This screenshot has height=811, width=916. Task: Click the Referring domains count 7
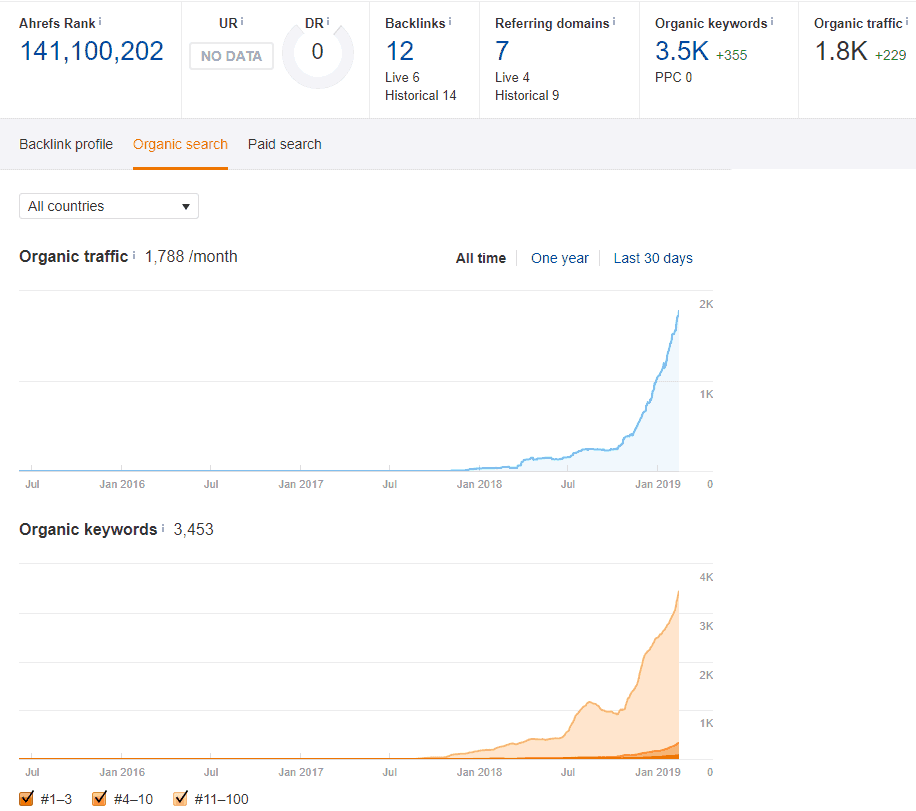pos(502,51)
